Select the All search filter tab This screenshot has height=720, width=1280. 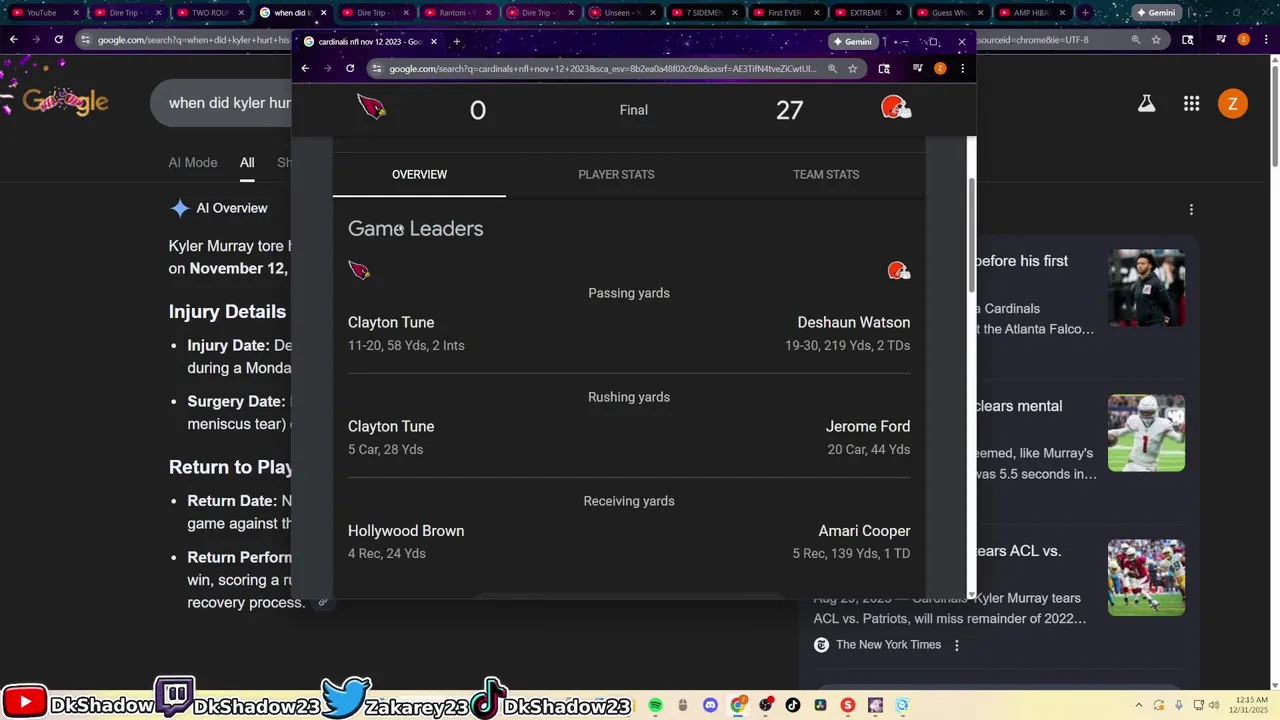(247, 162)
